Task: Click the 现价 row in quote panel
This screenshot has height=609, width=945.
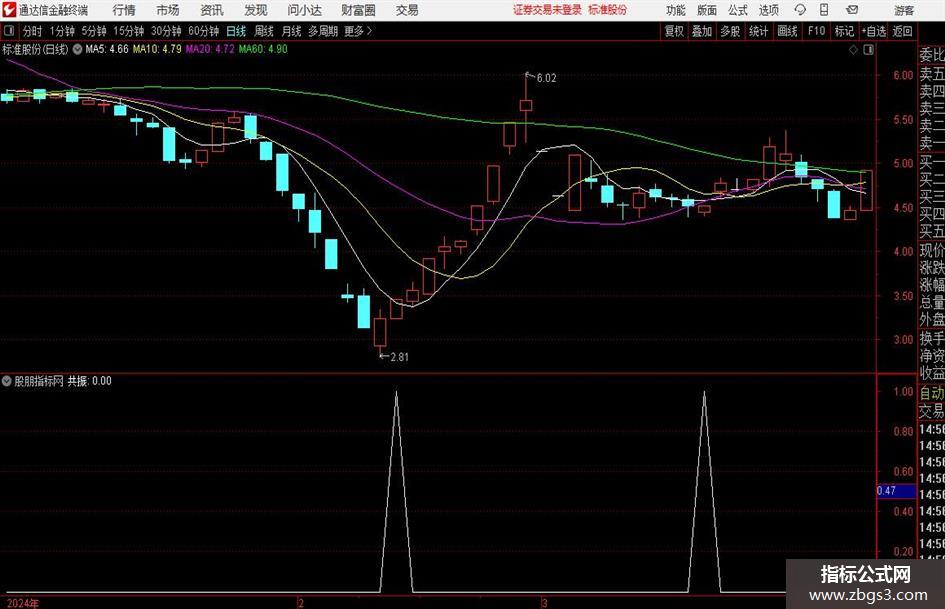Action: point(932,250)
